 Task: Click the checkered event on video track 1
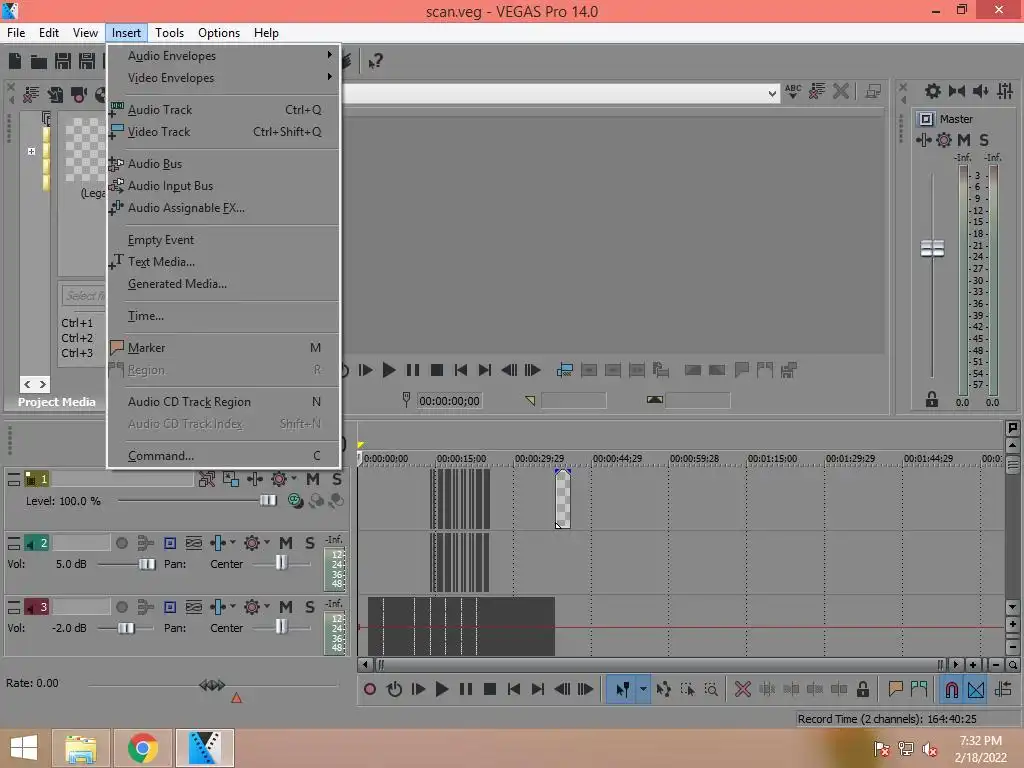pos(562,499)
